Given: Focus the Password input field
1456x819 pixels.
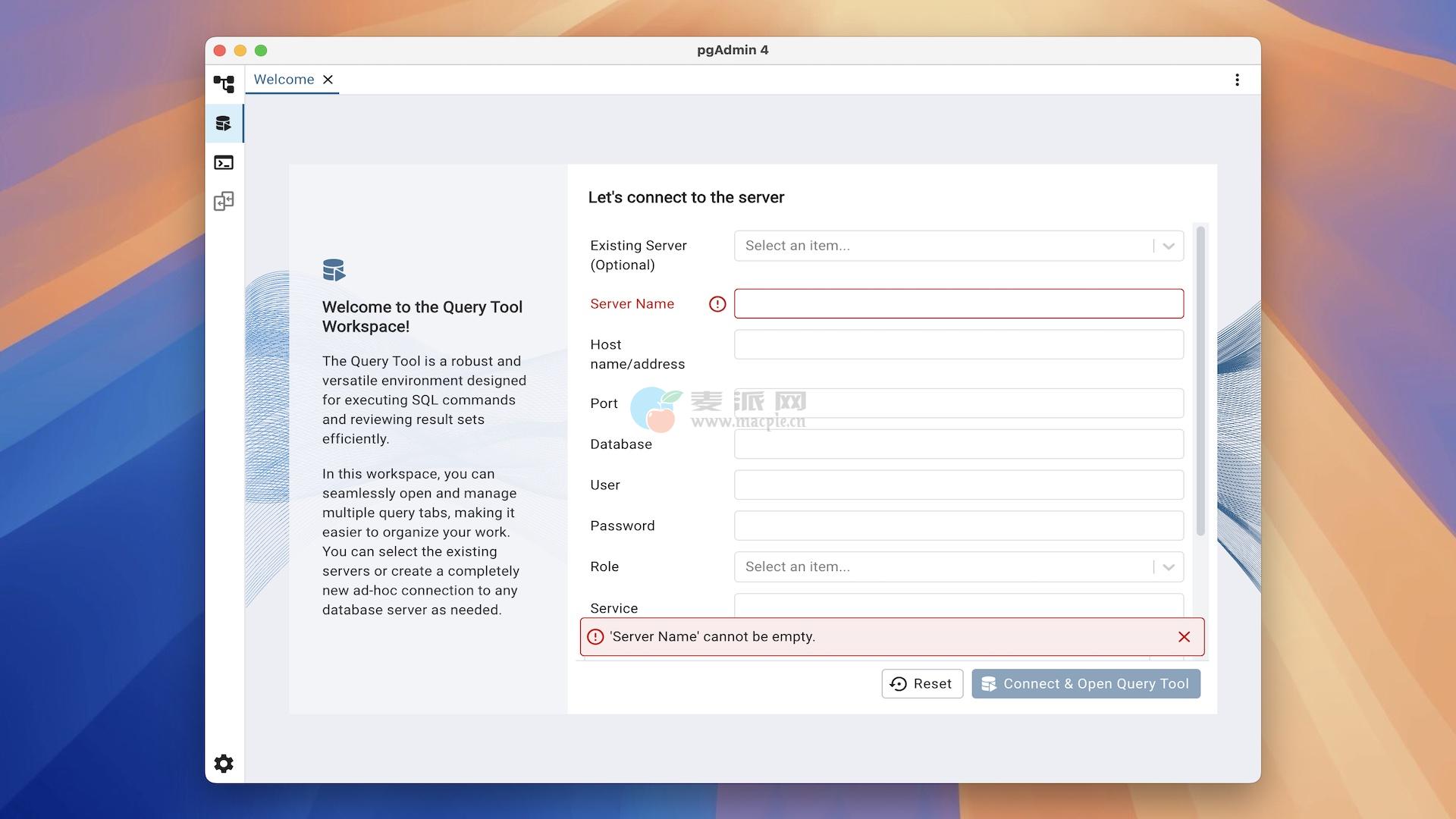Looking at the screenshot, I should [959, 526].
